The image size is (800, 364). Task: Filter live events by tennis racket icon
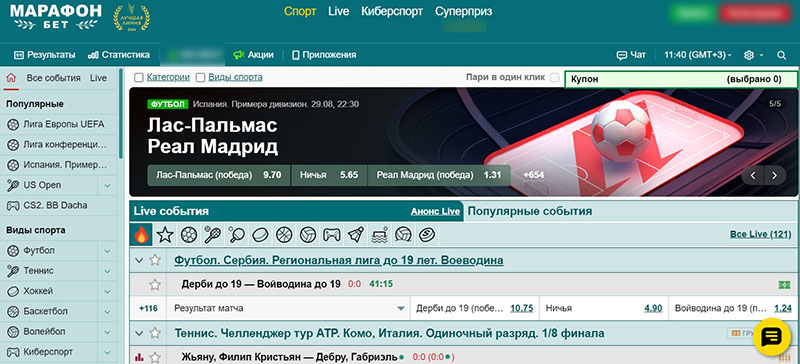tap(212, 235)
